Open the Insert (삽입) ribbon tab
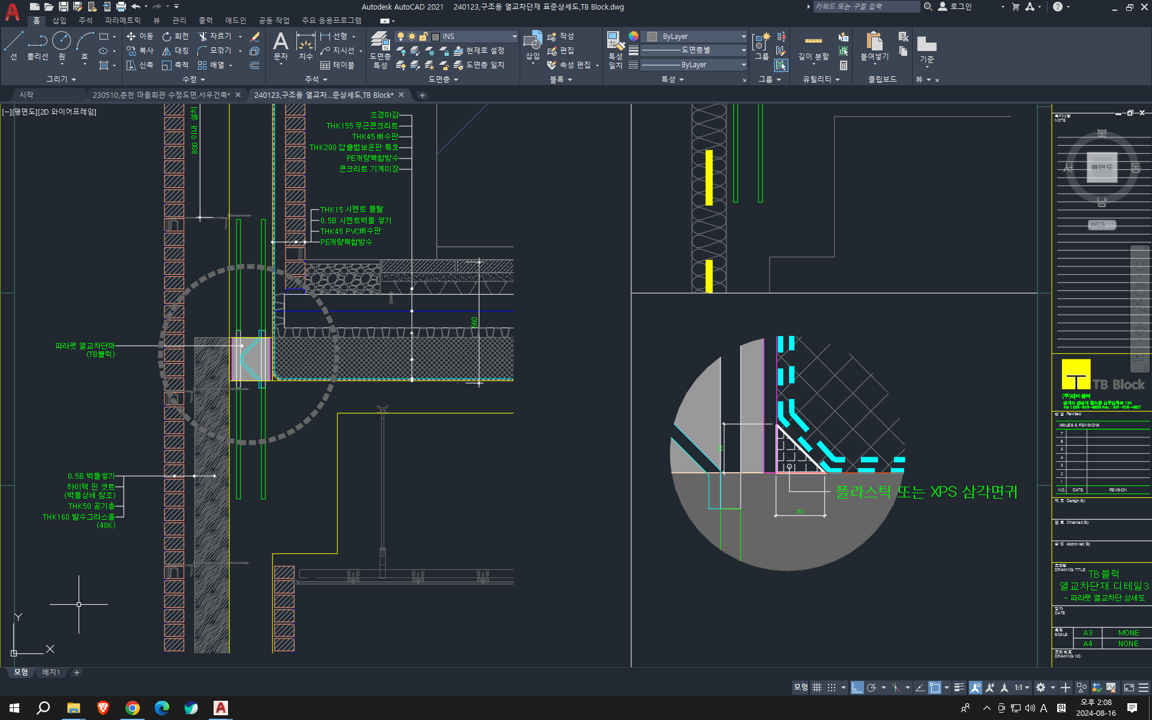This screenshot has height=720, width=1152. [59, 20]
